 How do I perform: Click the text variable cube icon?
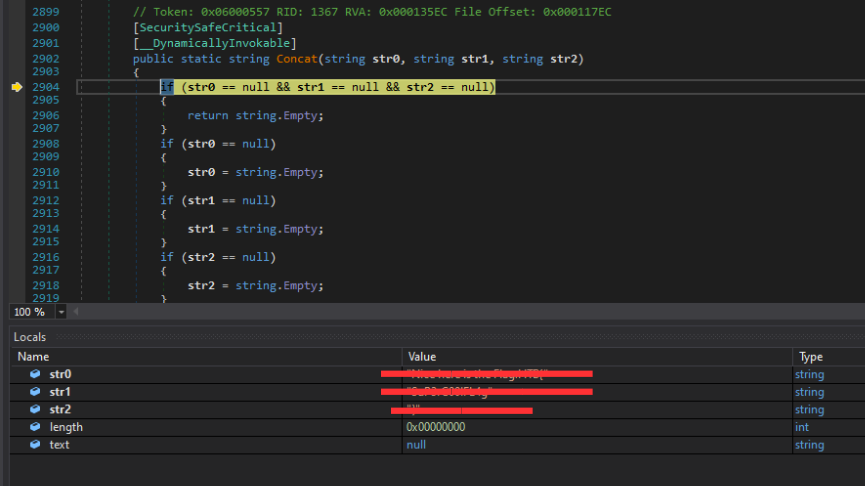pyautogui.click(x=35, y=444)
